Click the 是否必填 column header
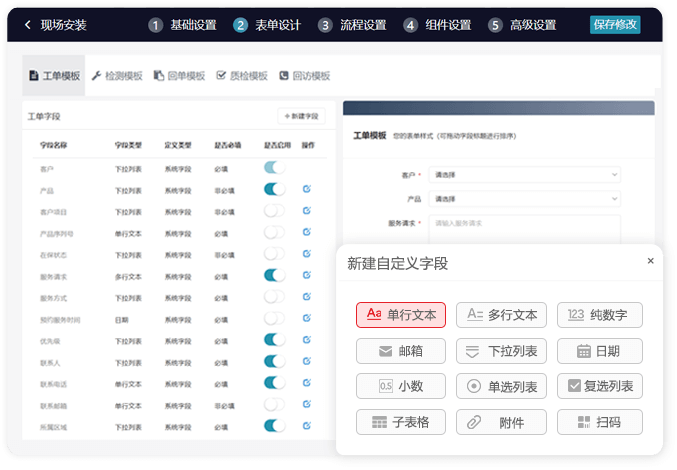Screen dimensions: 677x470 [228, 145]
